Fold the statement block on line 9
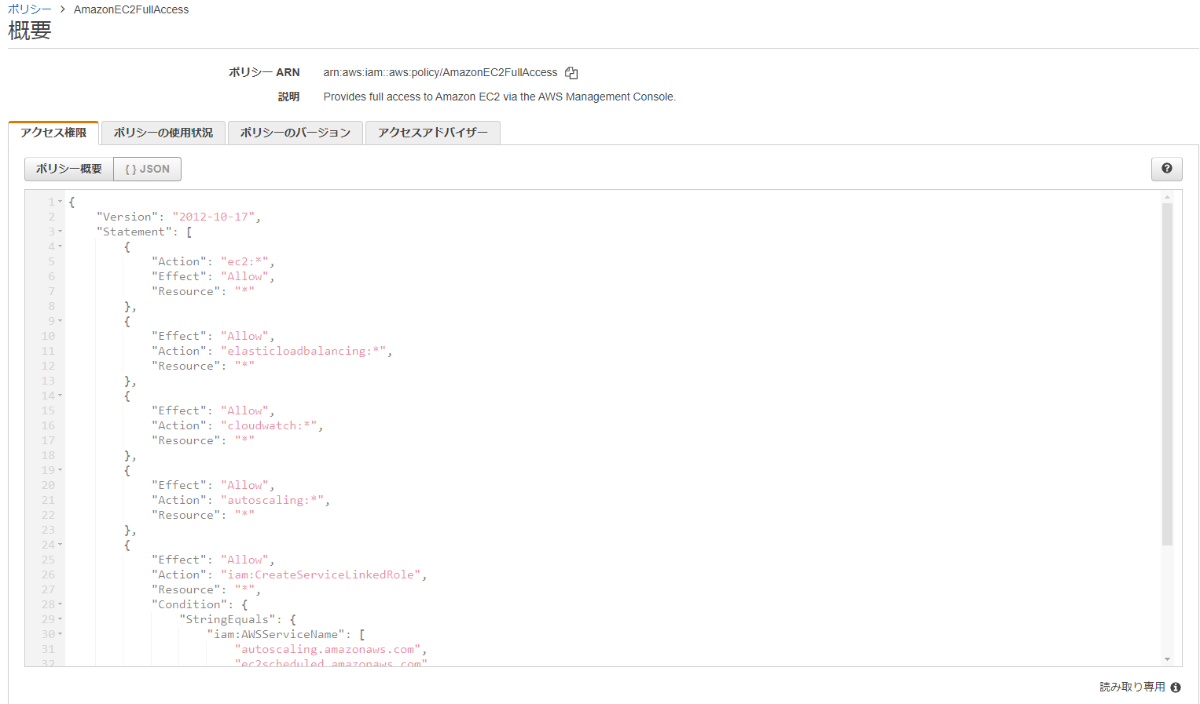1200x704 pixels. coord(60,321)
